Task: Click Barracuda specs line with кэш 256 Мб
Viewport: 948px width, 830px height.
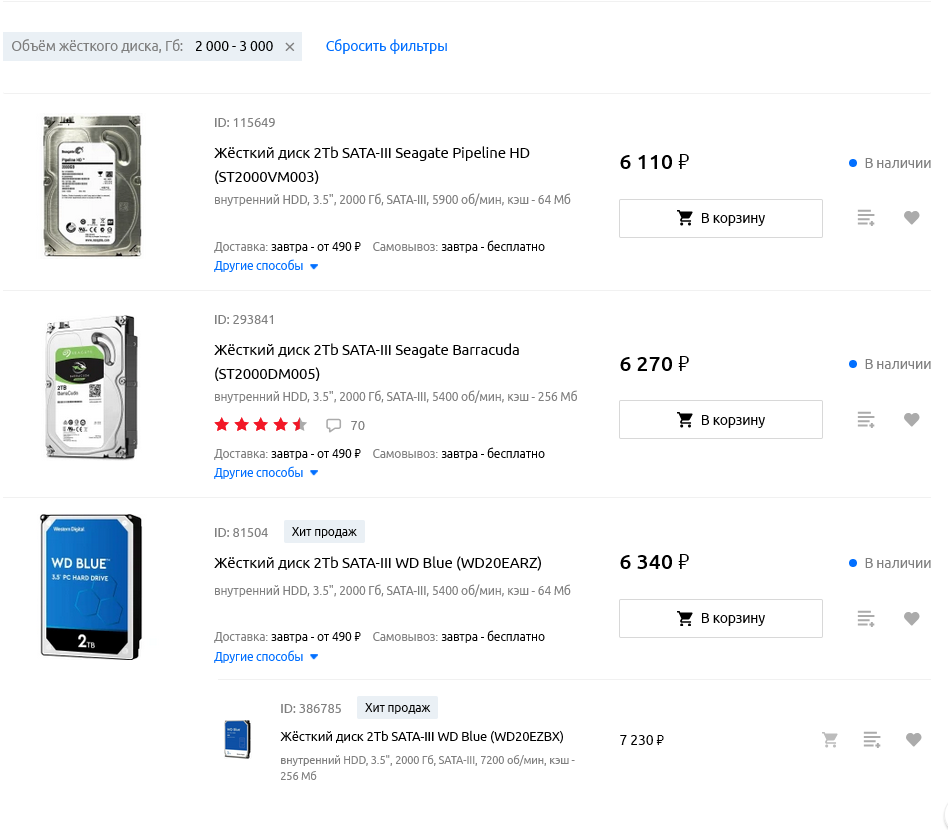Action: tap(395, 397)
